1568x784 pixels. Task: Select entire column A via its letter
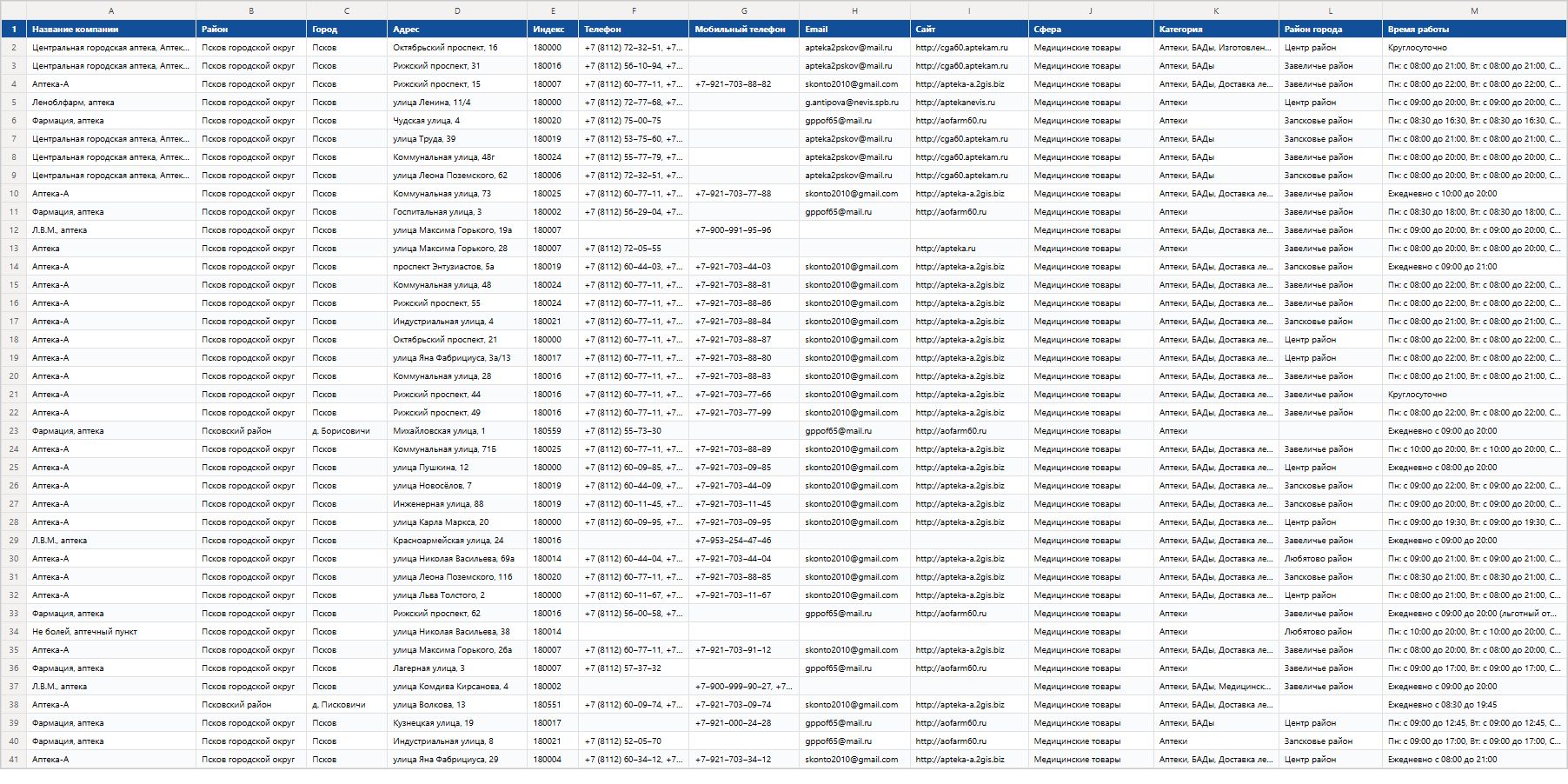(x=111, y=10)
